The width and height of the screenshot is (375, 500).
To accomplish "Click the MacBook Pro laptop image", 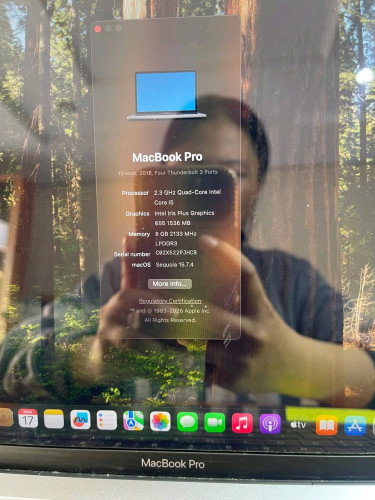I will point(166,95).
